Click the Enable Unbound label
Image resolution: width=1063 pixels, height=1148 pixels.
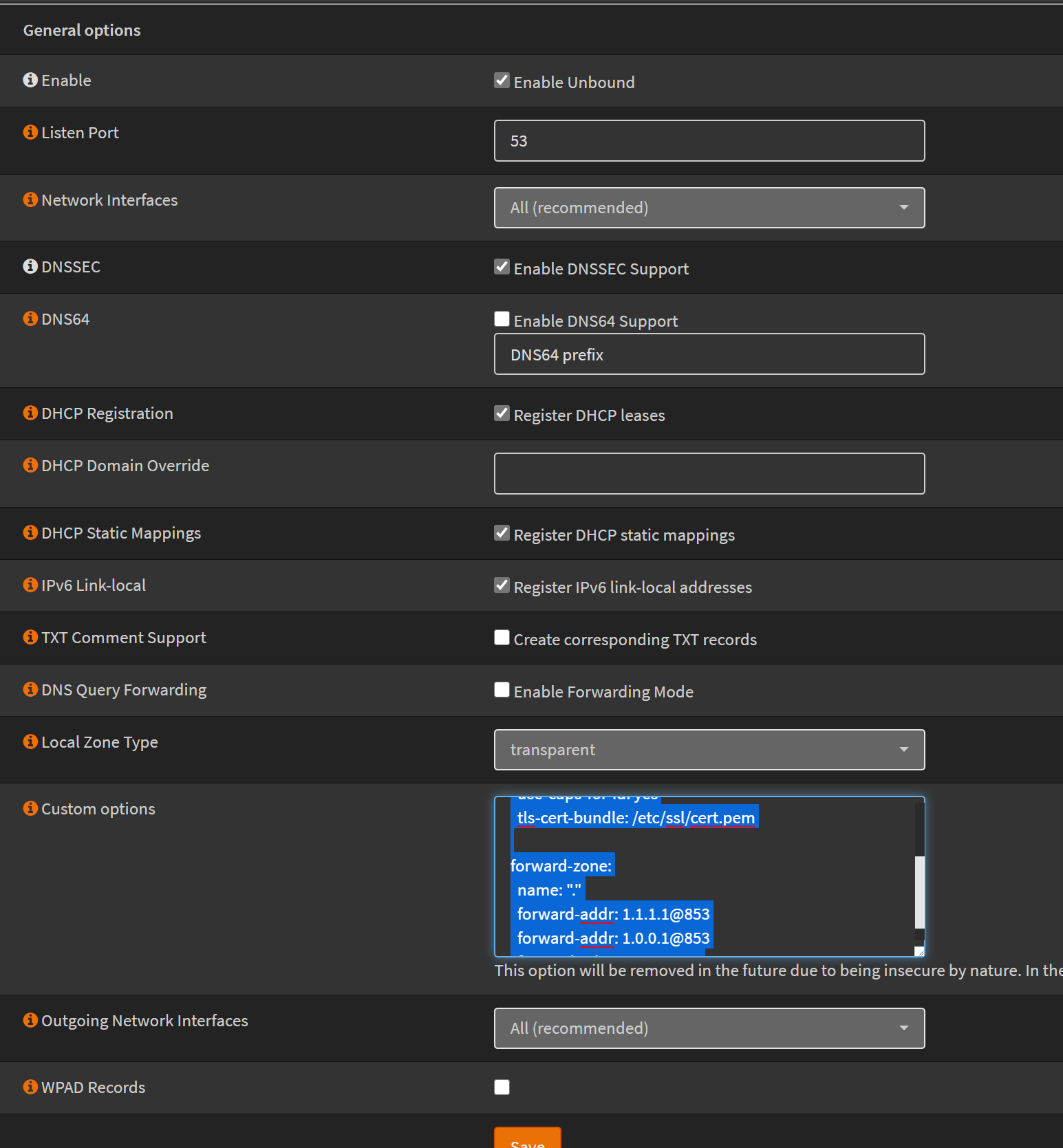574,83
